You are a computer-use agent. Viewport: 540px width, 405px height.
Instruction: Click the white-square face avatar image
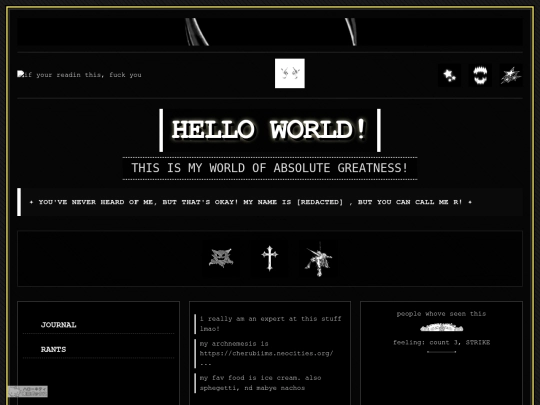[x=290, y=73]
